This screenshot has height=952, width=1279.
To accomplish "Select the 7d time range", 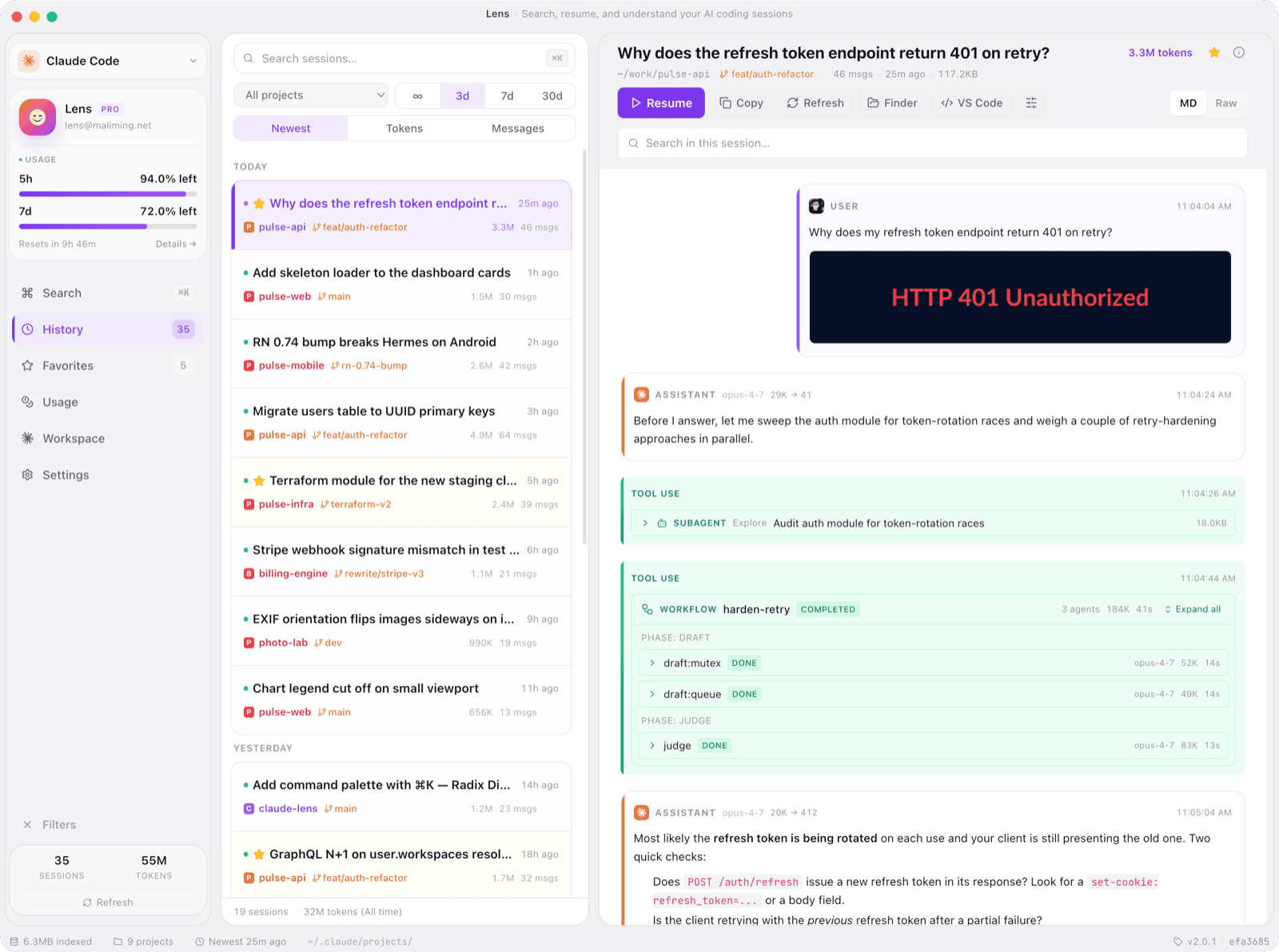I will pos(507,96).
